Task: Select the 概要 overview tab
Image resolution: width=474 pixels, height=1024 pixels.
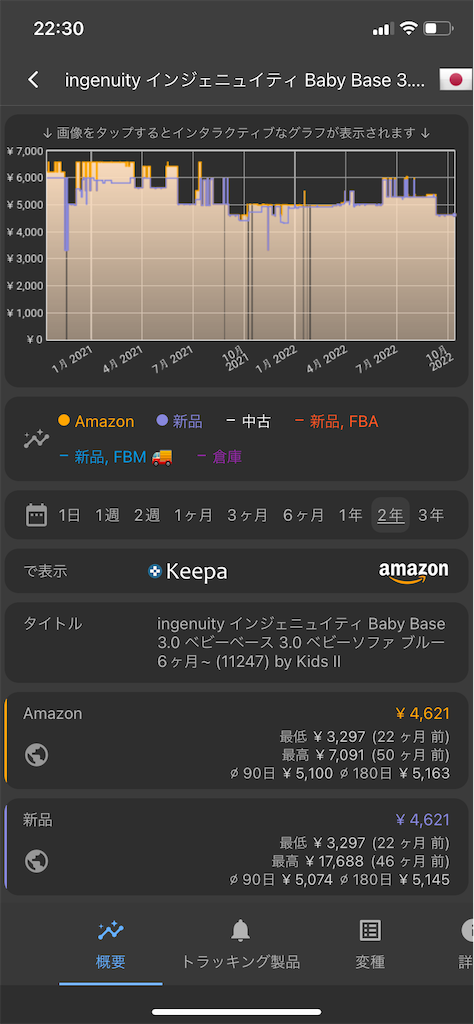Action: [110, 944]
